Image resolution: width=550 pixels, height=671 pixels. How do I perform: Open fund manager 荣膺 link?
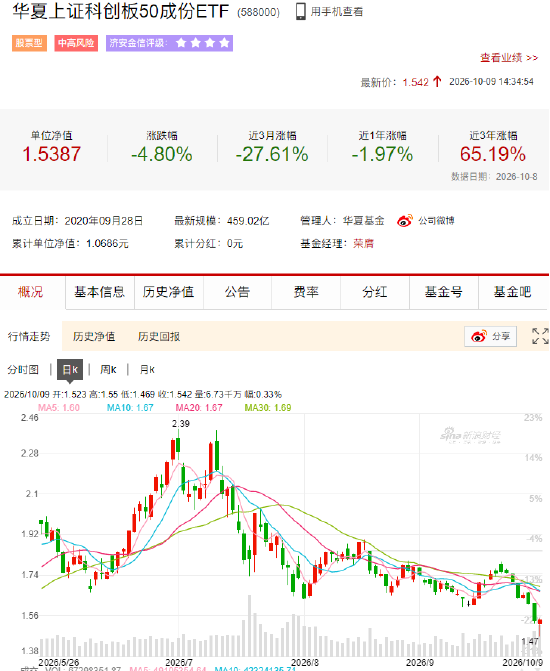click(363, 243)
